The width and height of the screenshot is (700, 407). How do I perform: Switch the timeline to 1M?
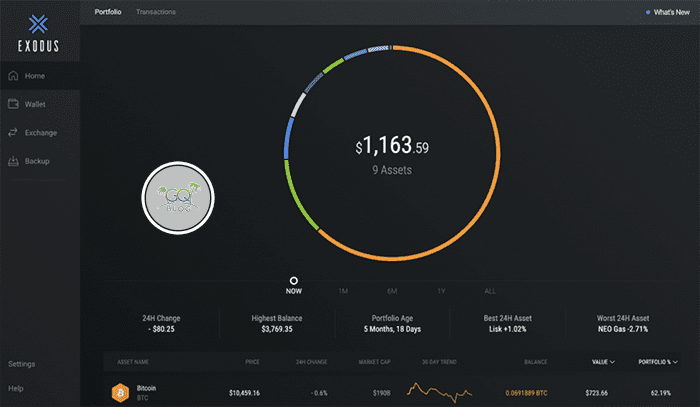[x=343, y=291]
